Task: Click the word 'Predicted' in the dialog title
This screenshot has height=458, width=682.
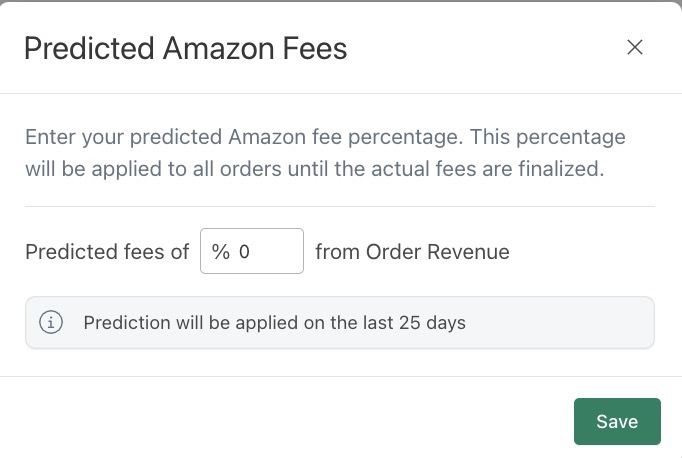Action: click(90, 48)
